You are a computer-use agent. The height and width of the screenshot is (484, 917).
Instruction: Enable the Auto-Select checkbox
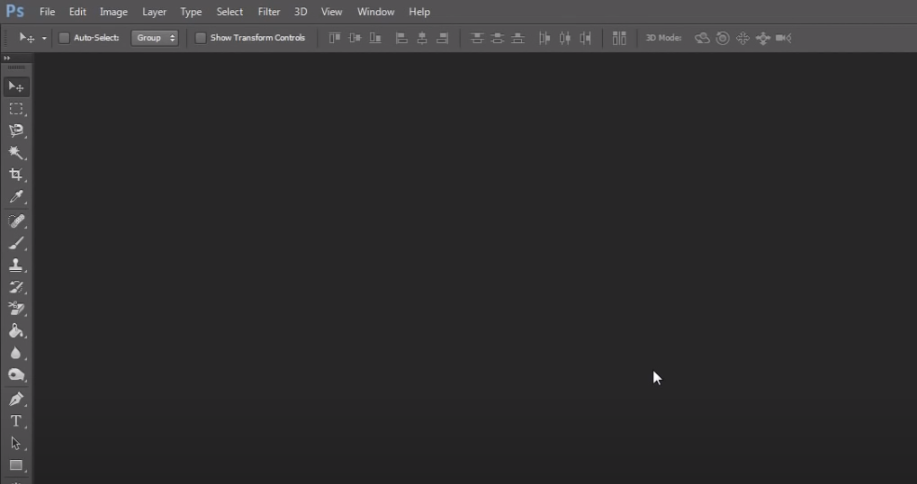(x=64, y=38)
